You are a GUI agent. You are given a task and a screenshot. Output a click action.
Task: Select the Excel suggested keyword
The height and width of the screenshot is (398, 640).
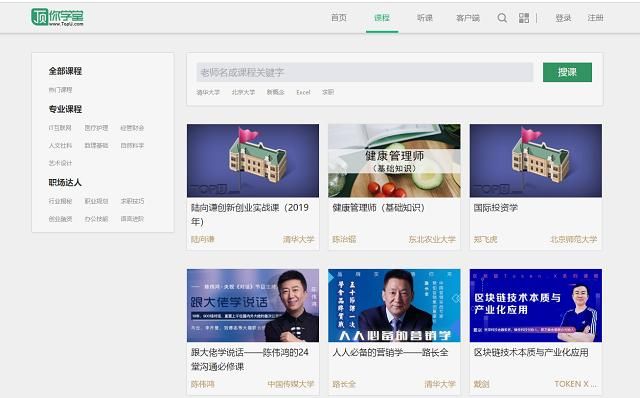(303, 92)
